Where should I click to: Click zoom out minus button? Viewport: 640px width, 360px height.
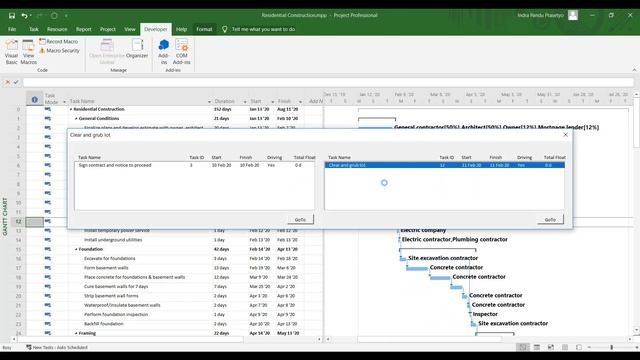pos(589,347)
